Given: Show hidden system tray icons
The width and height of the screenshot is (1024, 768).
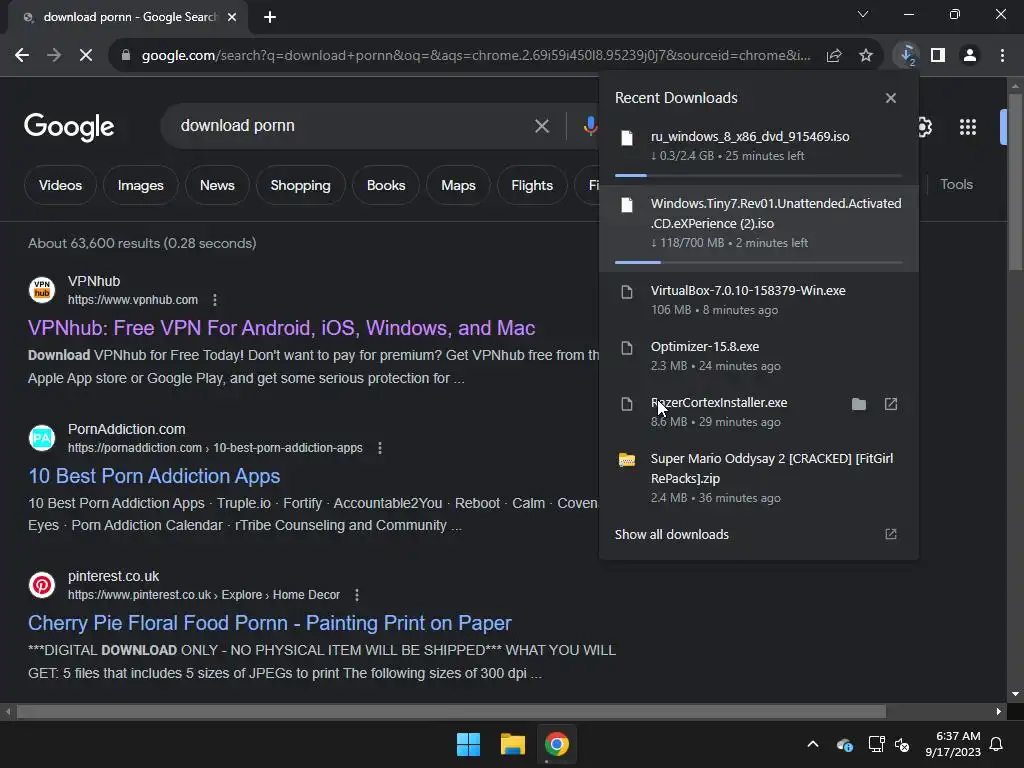Looking at the screenshot, I should tap(813, 744).
